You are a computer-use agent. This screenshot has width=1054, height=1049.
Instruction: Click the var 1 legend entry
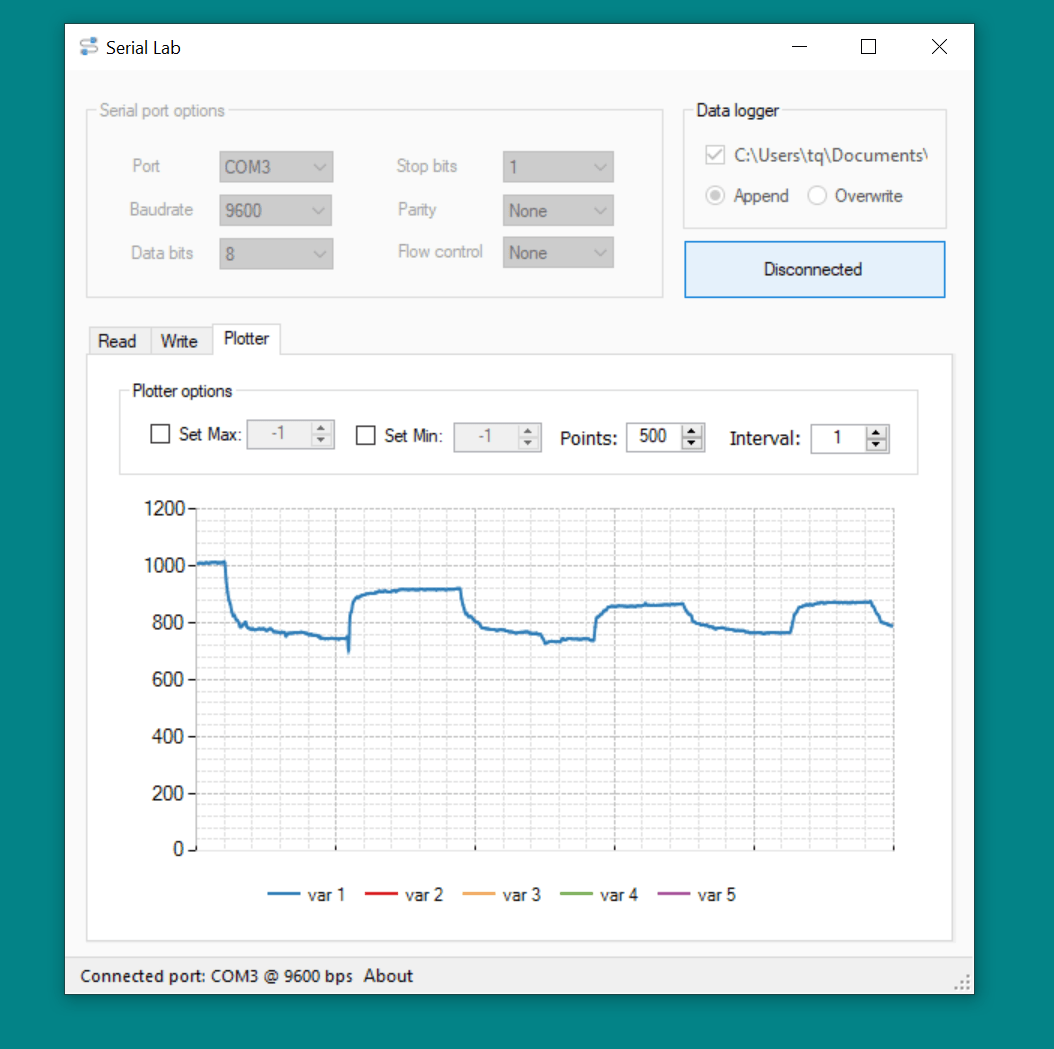point(307,895)
